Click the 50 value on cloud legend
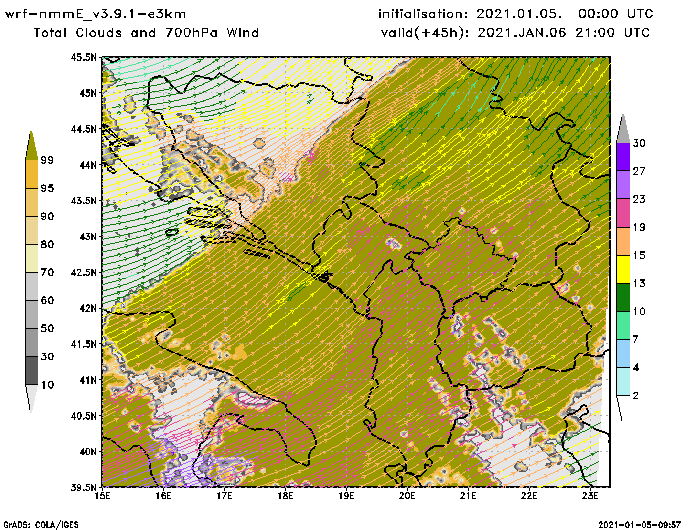The width and height of the screenshot is (700, 530). click(47, 329)
